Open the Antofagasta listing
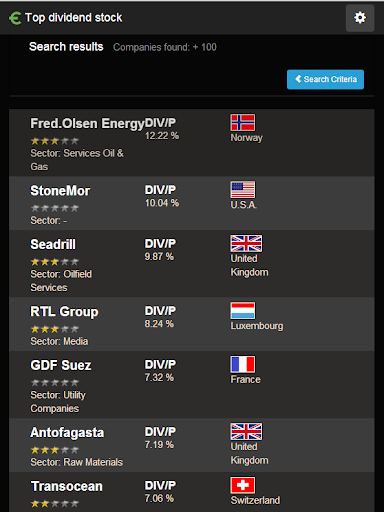This screenshot has width=384, height=512. [x=192, y=445]
